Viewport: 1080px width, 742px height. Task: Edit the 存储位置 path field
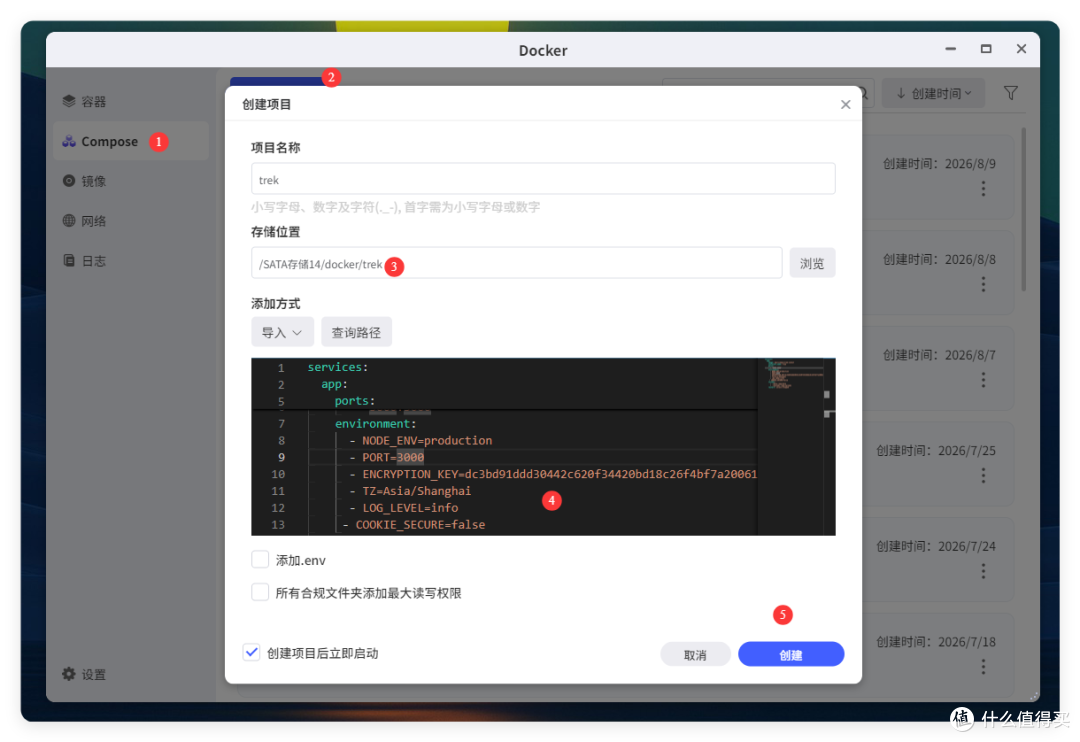[517, 263]
